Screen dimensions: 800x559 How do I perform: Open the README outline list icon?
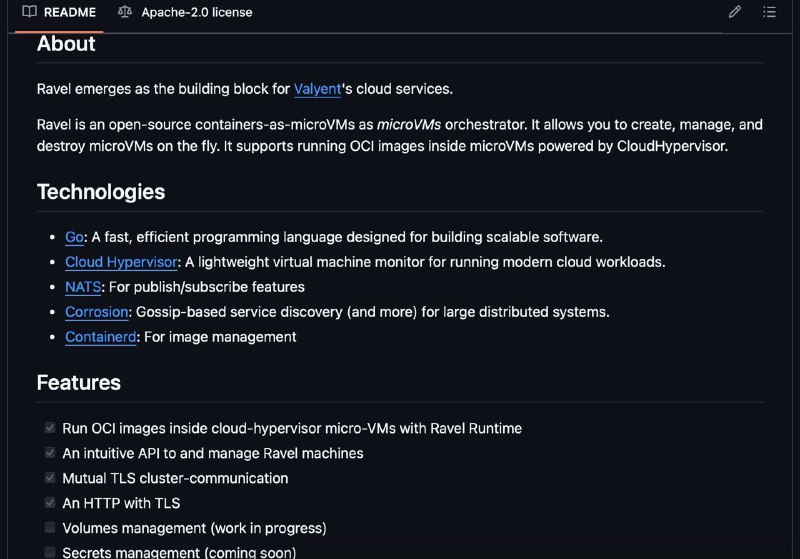[x=769, y=12]
